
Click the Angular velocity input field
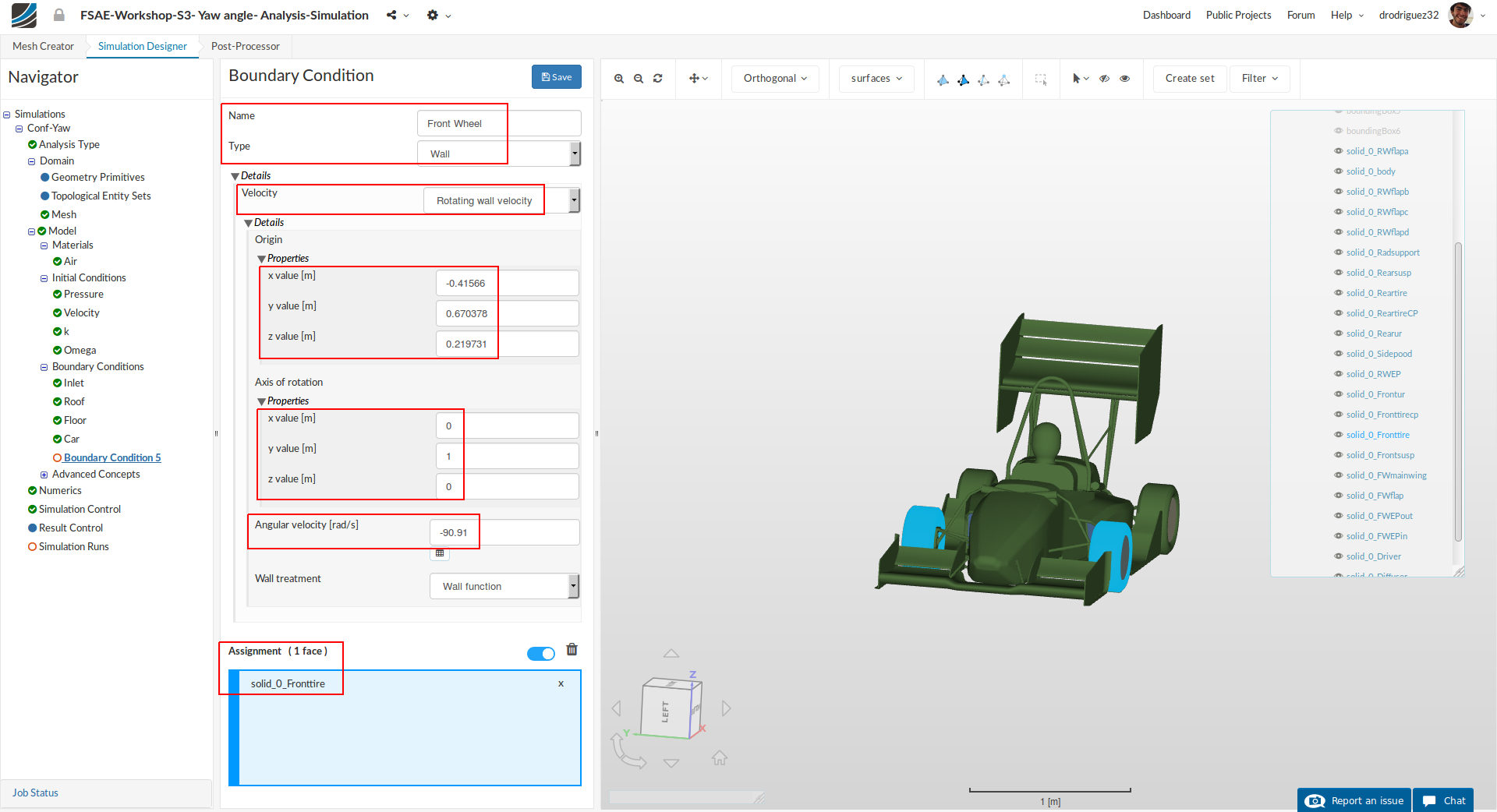pyautogui.click(x=504, y=533)
